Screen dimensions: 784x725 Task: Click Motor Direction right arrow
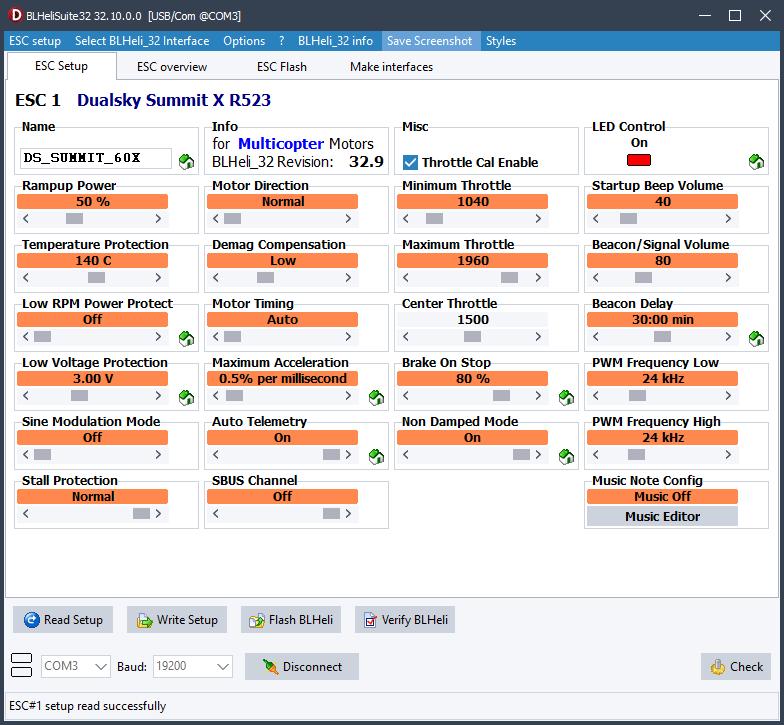[x=348, y=218]
